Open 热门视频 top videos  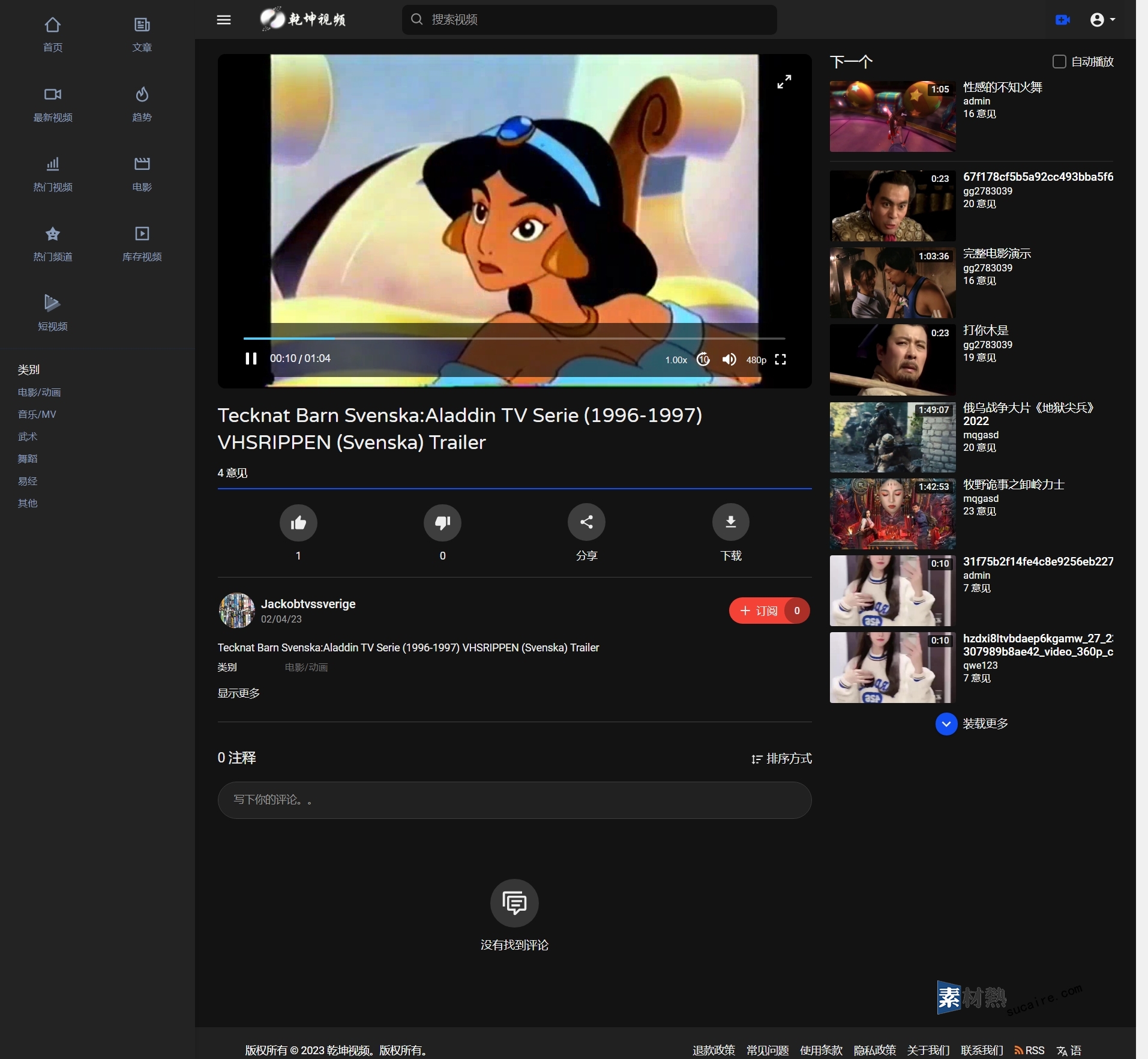53,174
